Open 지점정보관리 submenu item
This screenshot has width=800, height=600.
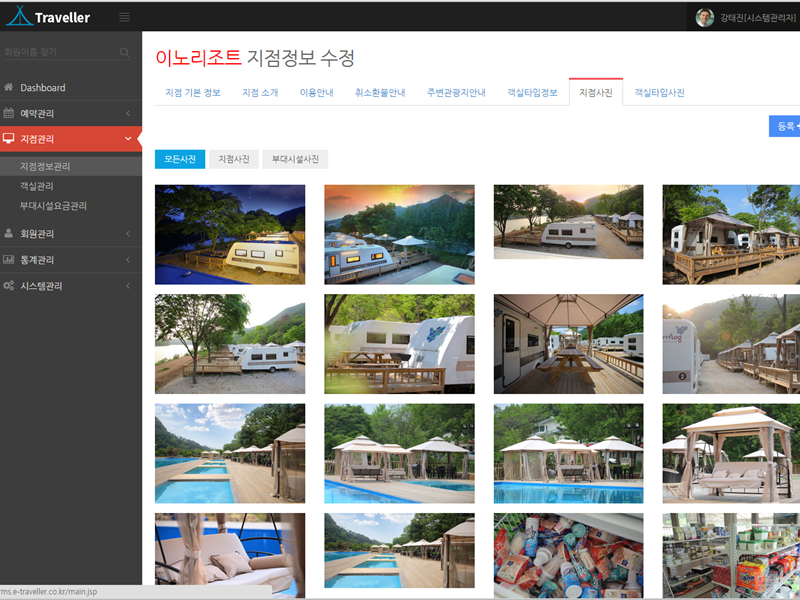click(71, 166)
